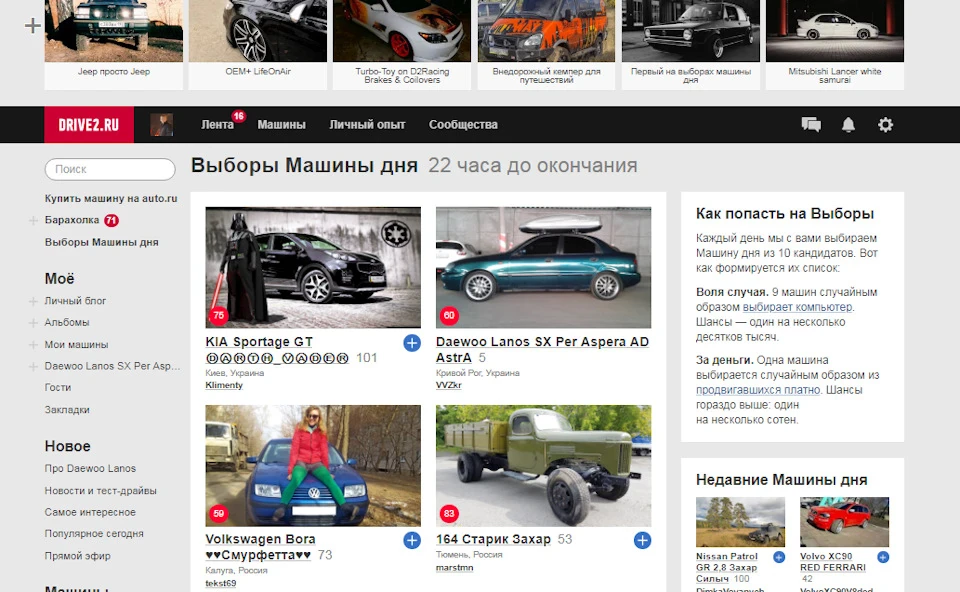Image resolution: width=960 pixels, height=592 pixels.
Task: Open the blue Volkswagen Bora photo
Action: [313, 465]
